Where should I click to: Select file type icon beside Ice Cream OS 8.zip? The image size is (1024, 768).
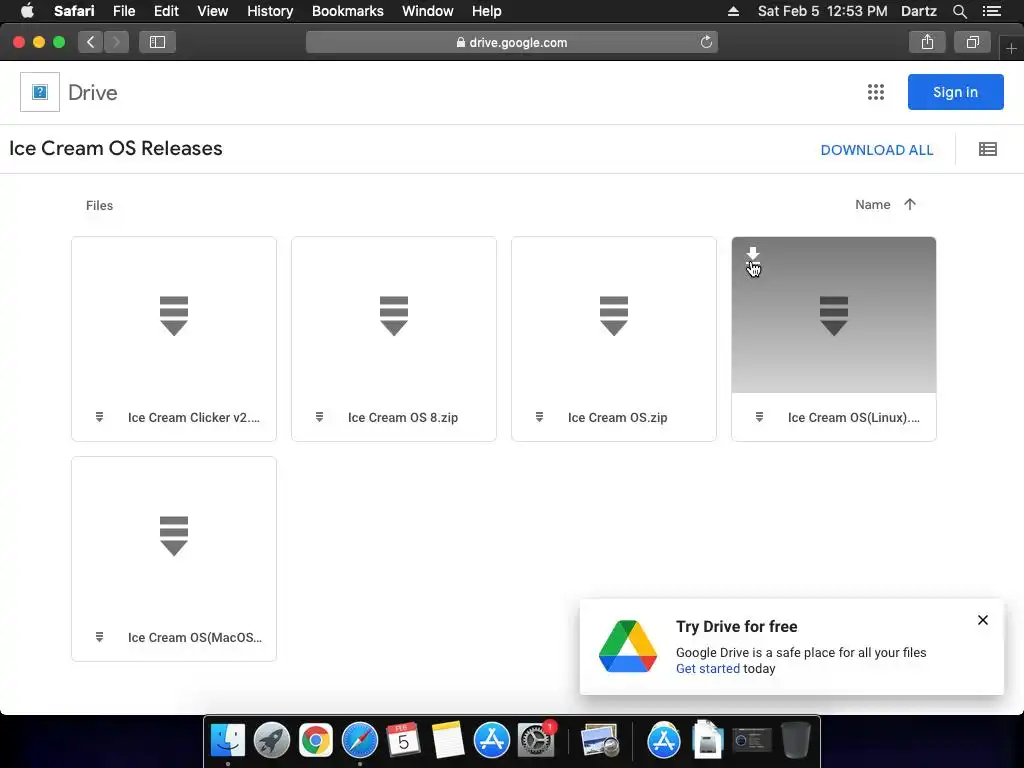(x=319, y=417)
